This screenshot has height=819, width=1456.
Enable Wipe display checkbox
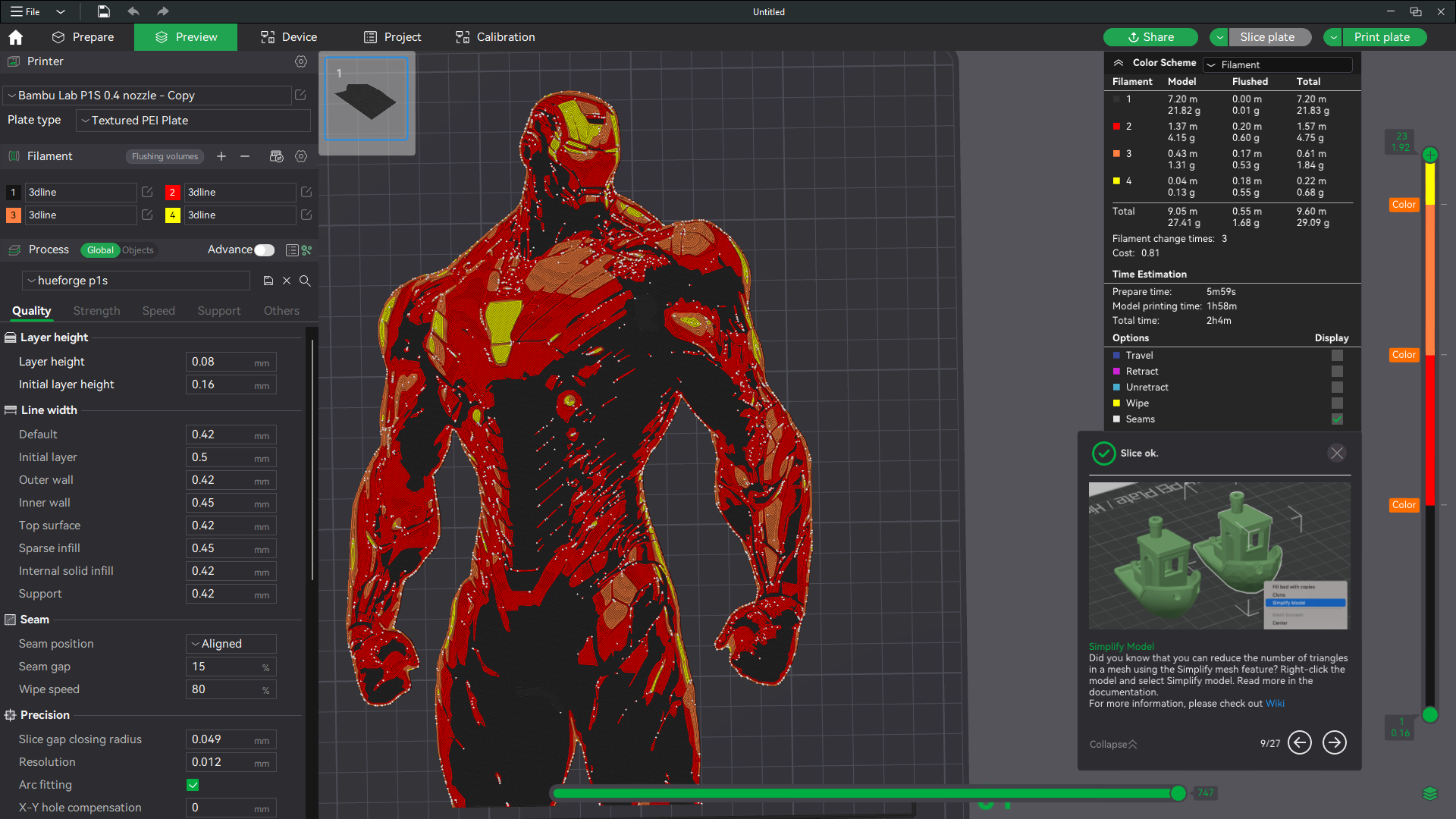(x=1337, y=403)
